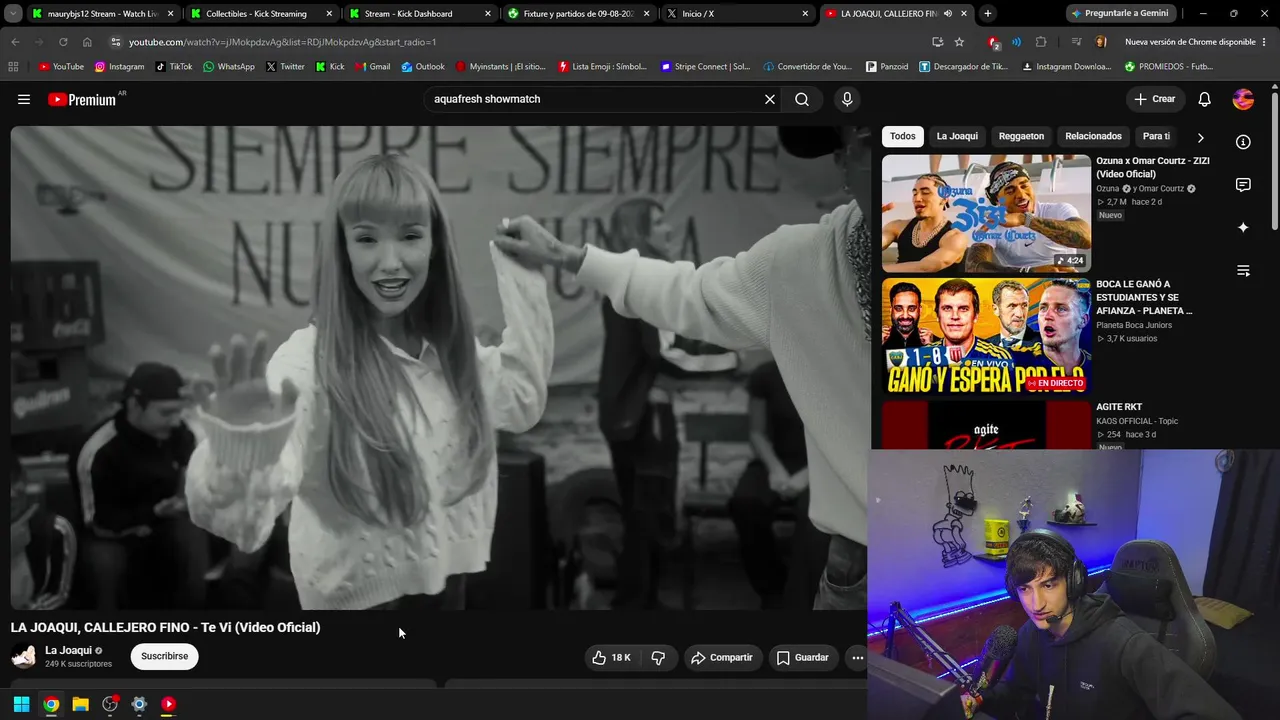Open the Ozuna x Omar Courtz ZIZI thumbnail
The image size is (1280, 720).
coord(986,213)
